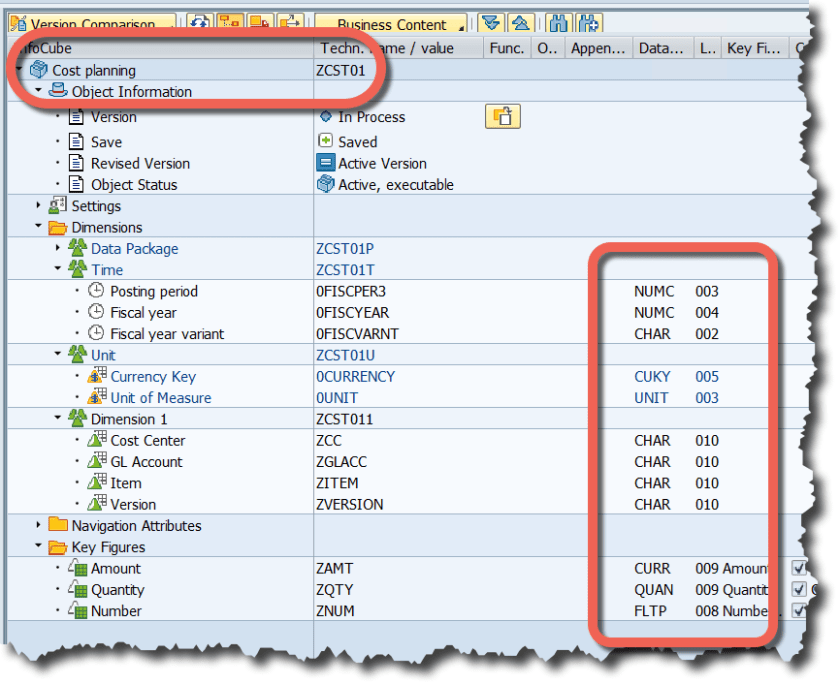
Task: Click the Collapse All Nodes toolbar icon
Action: pos(519,23)
